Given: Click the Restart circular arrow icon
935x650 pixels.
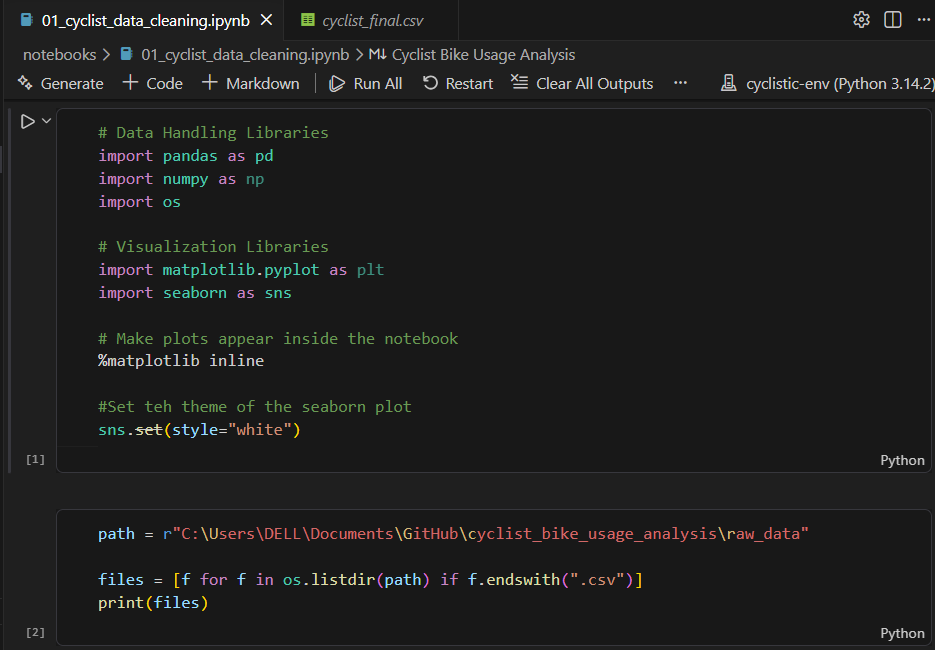Looking at the screenshot, I should click(430, 83).
